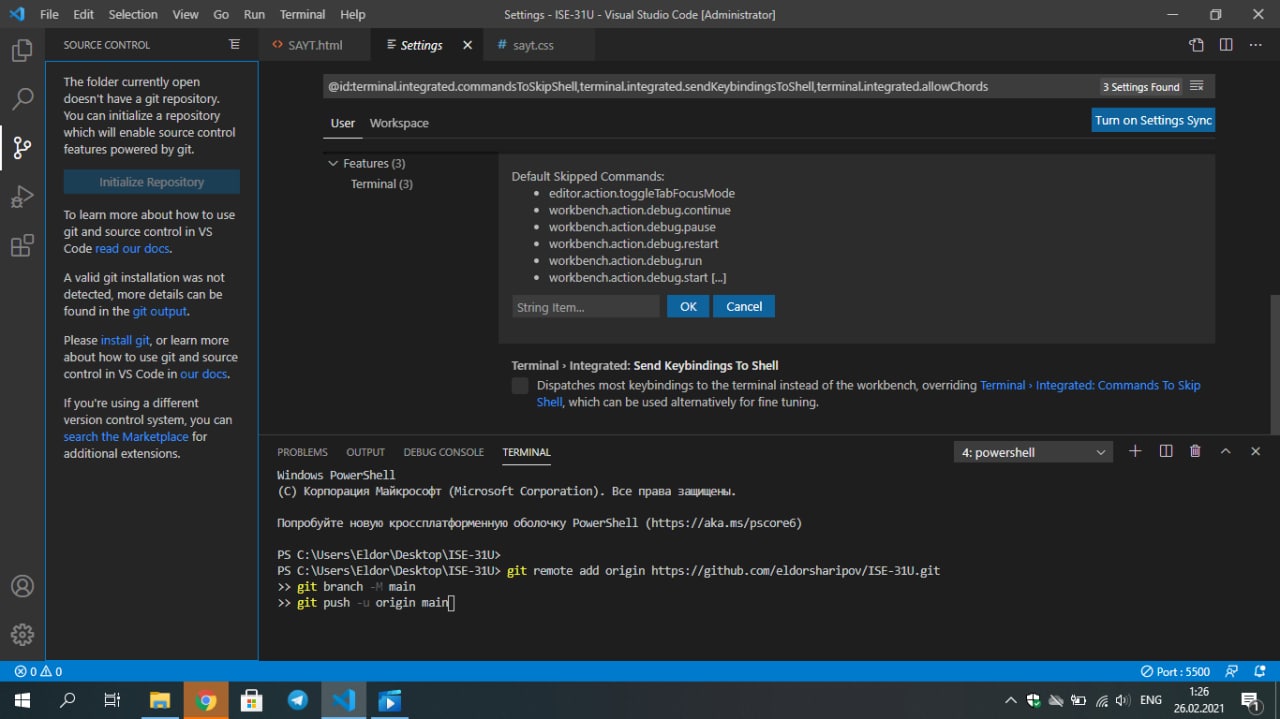Switch to the SAYT.html tab
The height and width of the screenshot is (719, 1280).
[314, 45]
